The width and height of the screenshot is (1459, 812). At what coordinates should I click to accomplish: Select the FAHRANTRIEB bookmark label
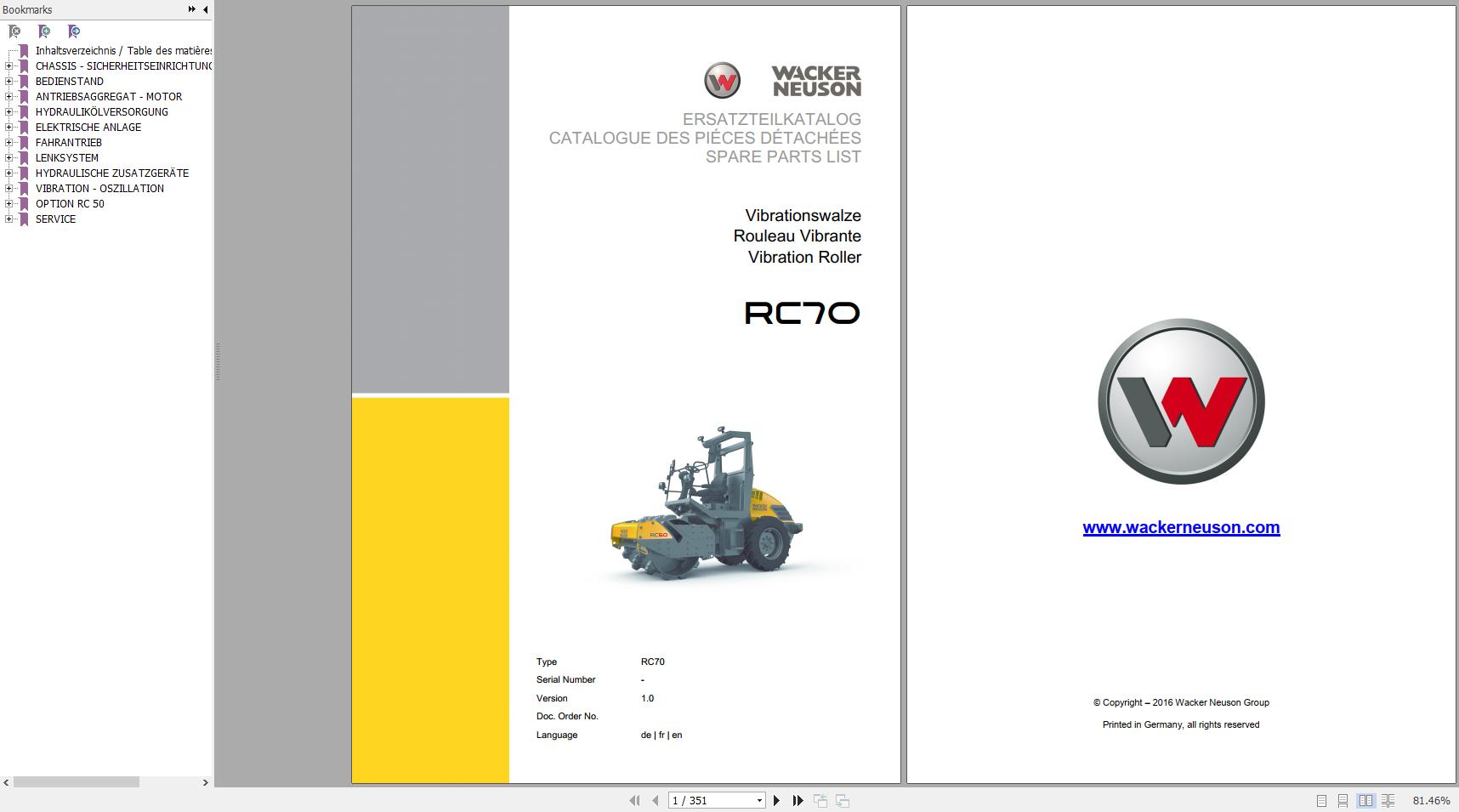point(69,142)
